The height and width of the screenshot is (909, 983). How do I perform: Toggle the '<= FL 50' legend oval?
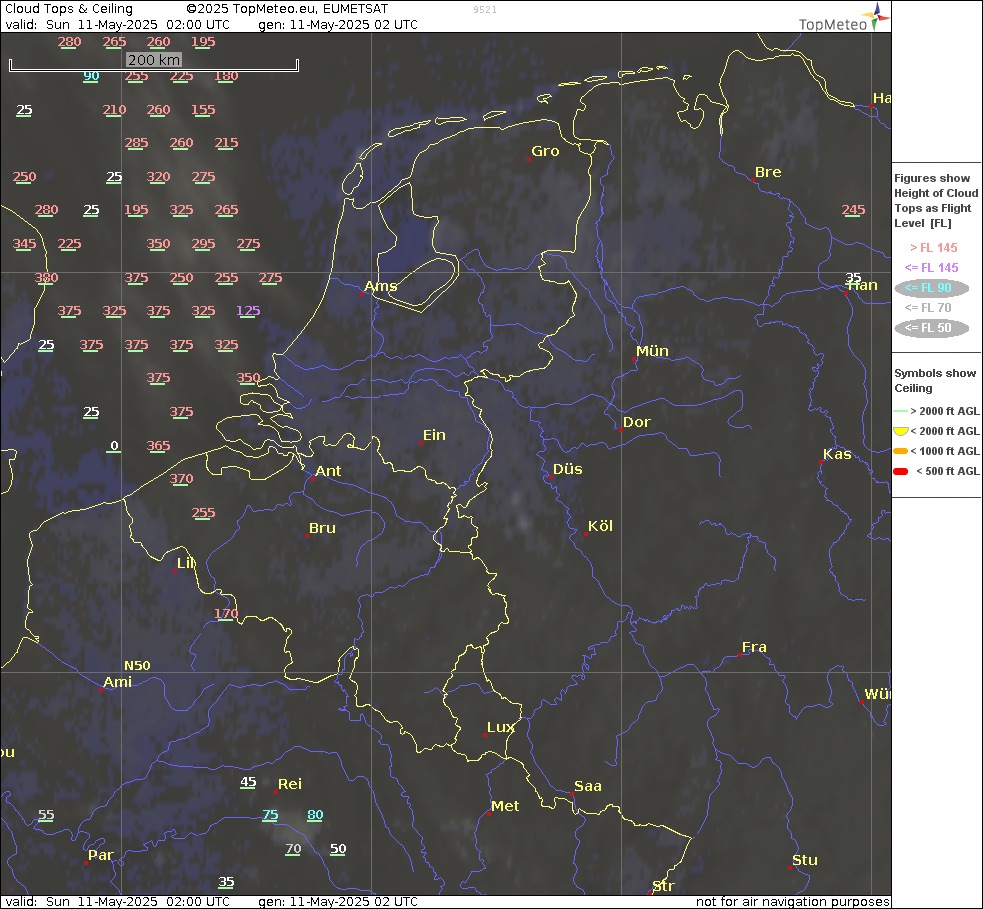pyautogui.click(x=932, y=328)
